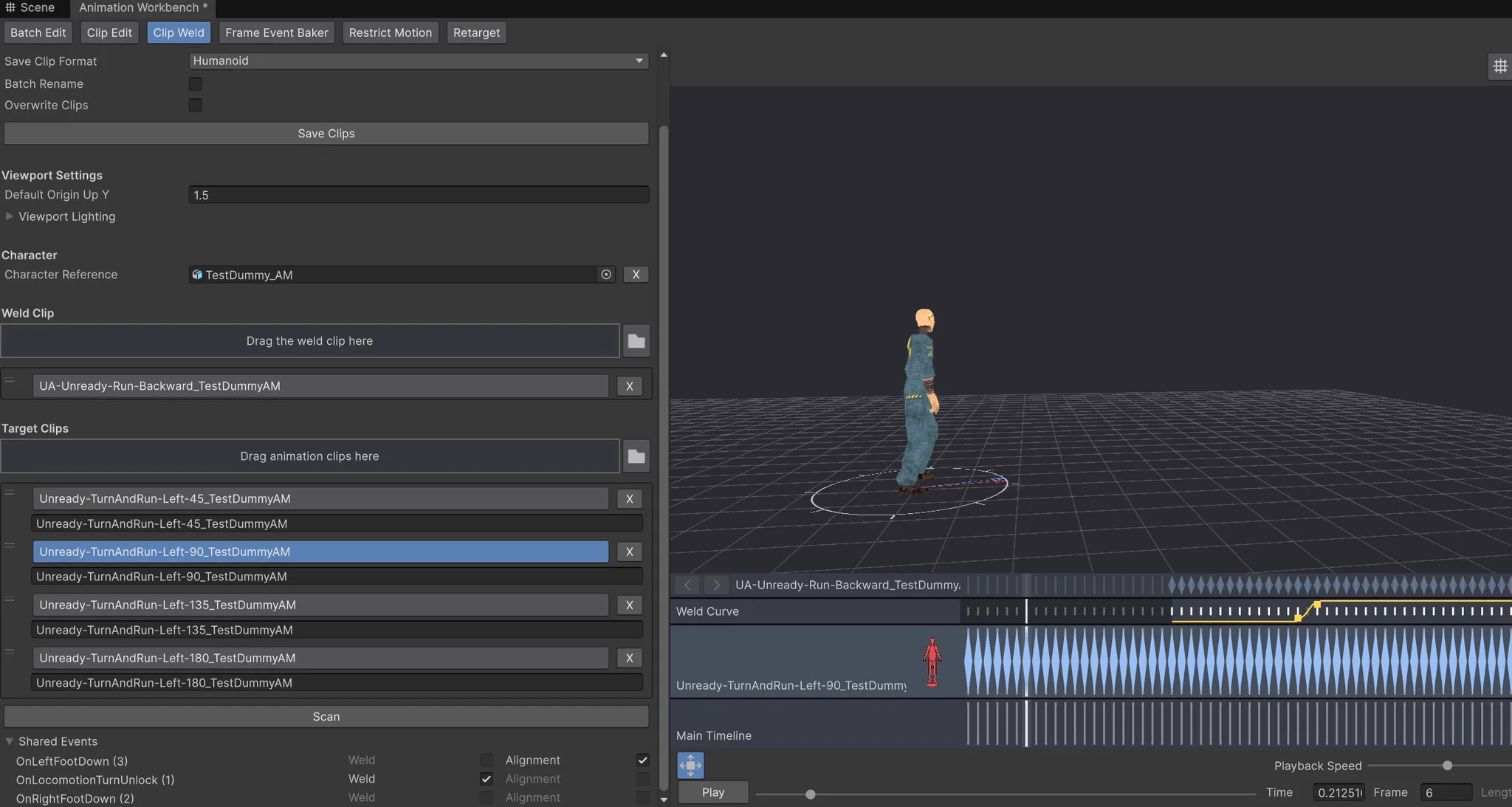Remove Unready-TurnAndRun-Left-45 target clip
This screenshot has width=1512, height=807.
coord(629,499)
